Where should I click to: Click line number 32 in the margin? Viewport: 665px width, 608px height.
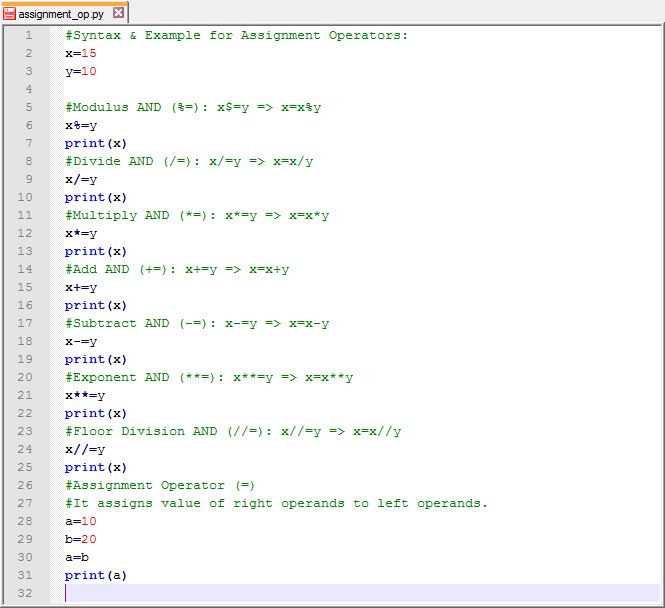(25, 593)
